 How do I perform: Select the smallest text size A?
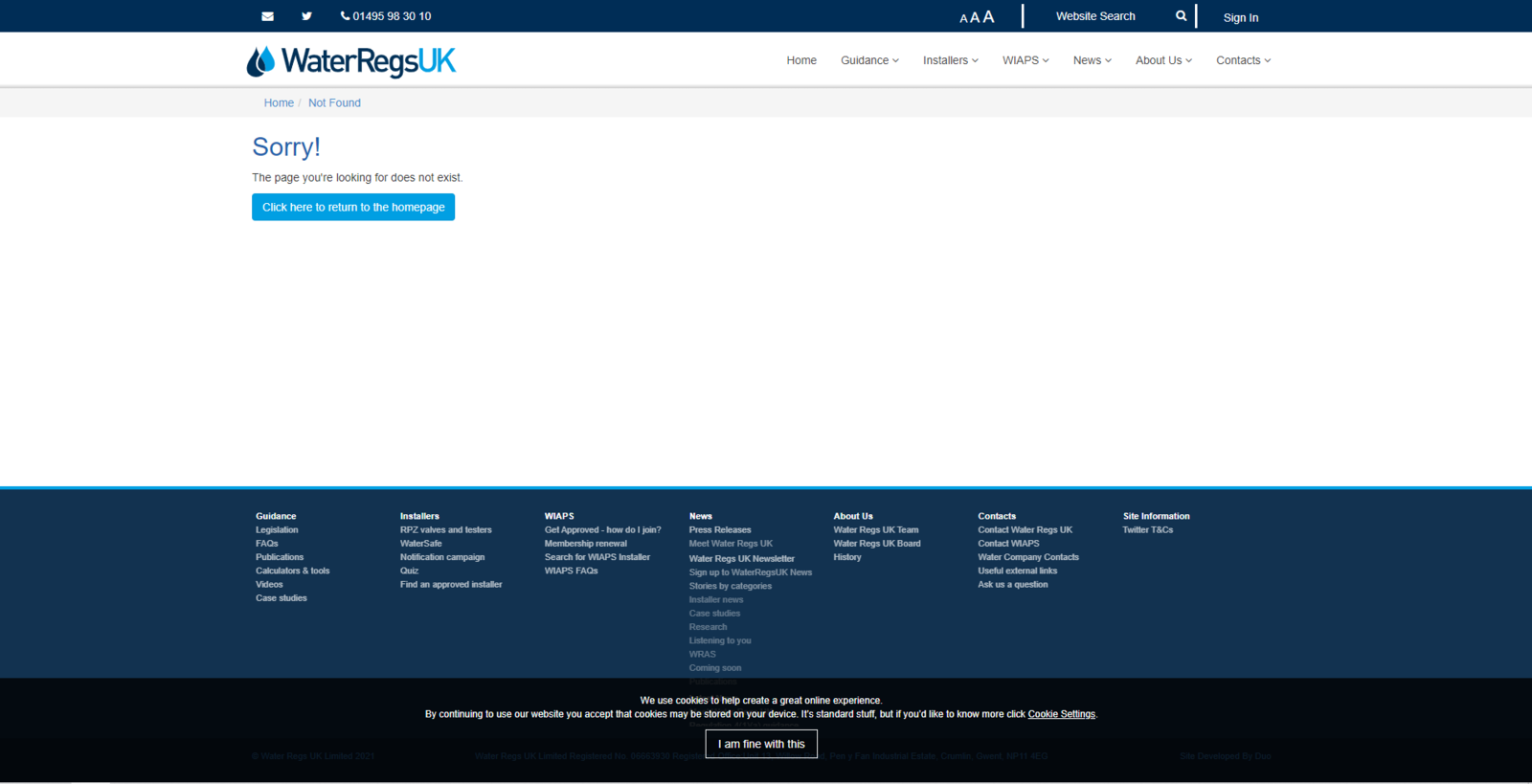coord(963,18)
